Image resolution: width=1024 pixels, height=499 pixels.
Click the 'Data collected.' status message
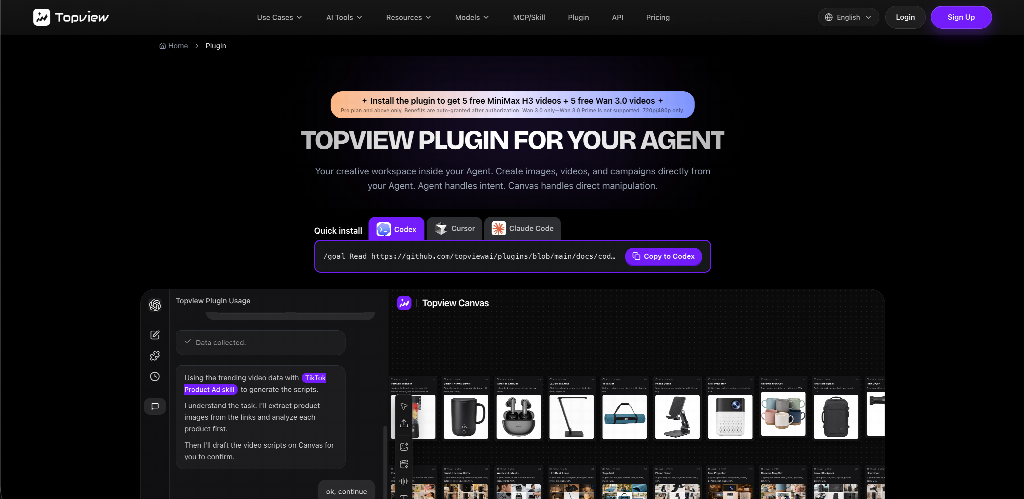coord(261,342)
